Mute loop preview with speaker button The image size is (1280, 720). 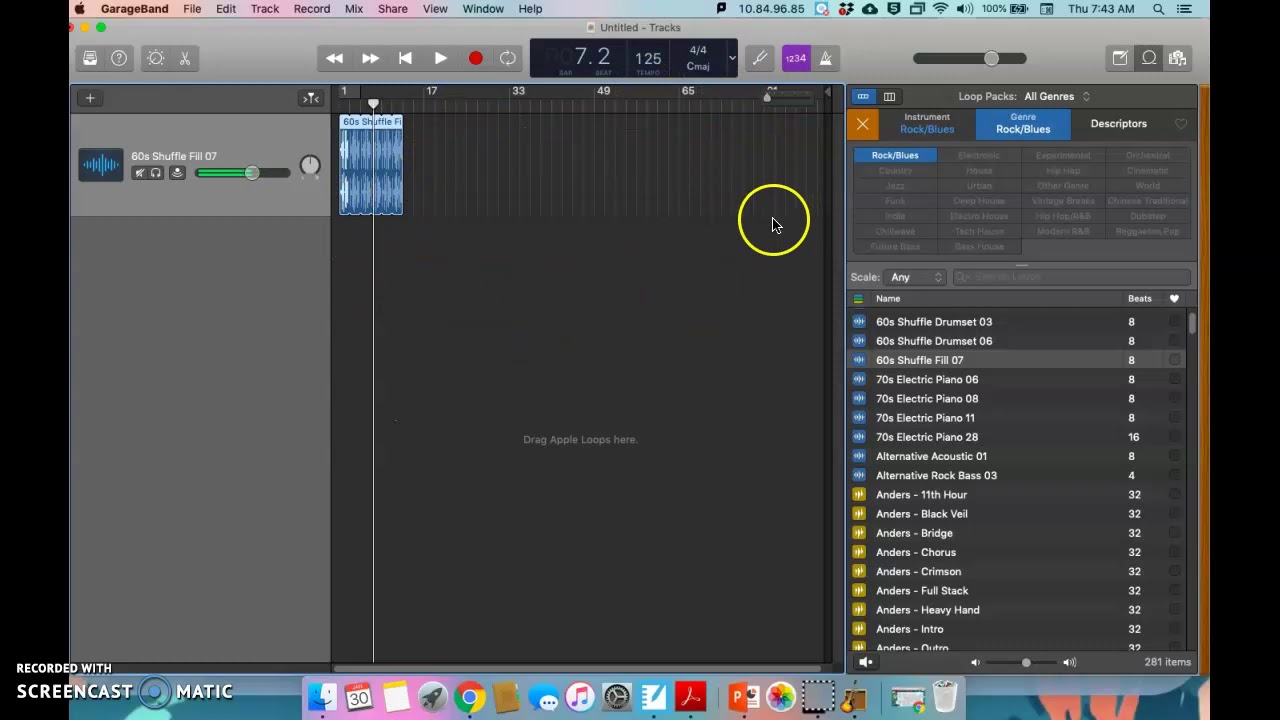click(866, 662)
